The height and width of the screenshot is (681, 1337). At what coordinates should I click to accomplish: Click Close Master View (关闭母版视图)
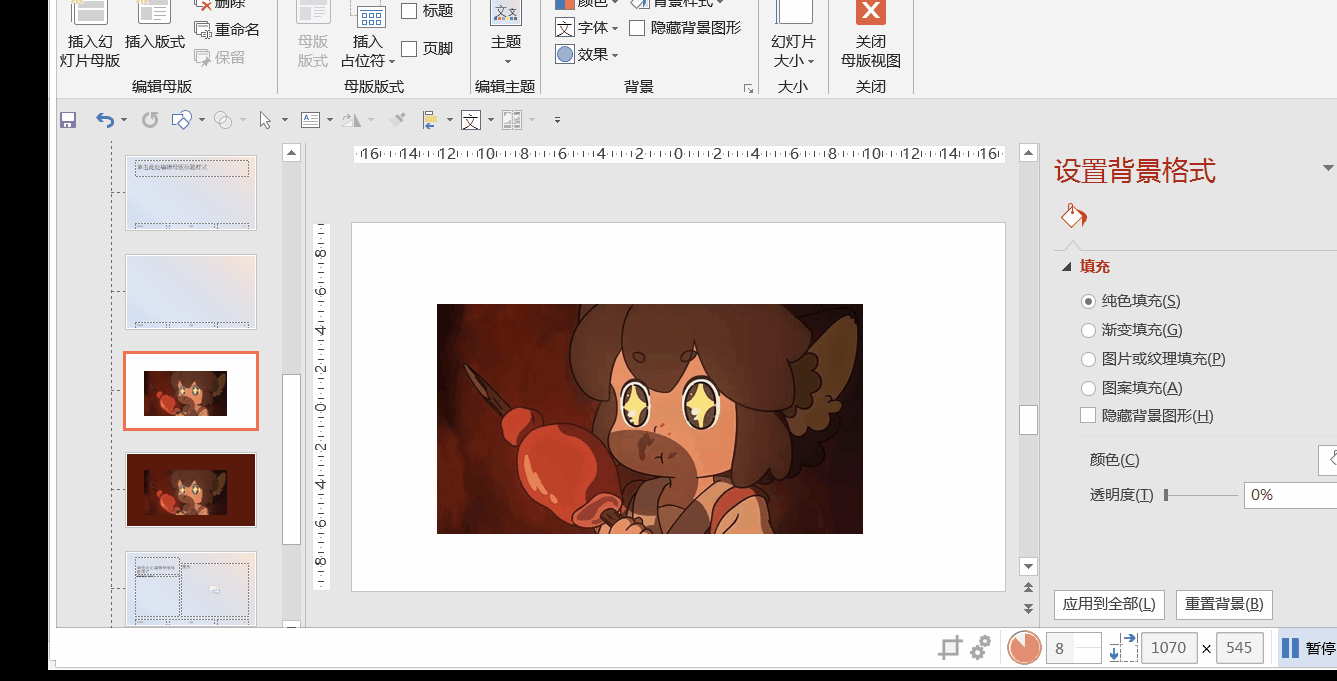[x=871, y=35]
